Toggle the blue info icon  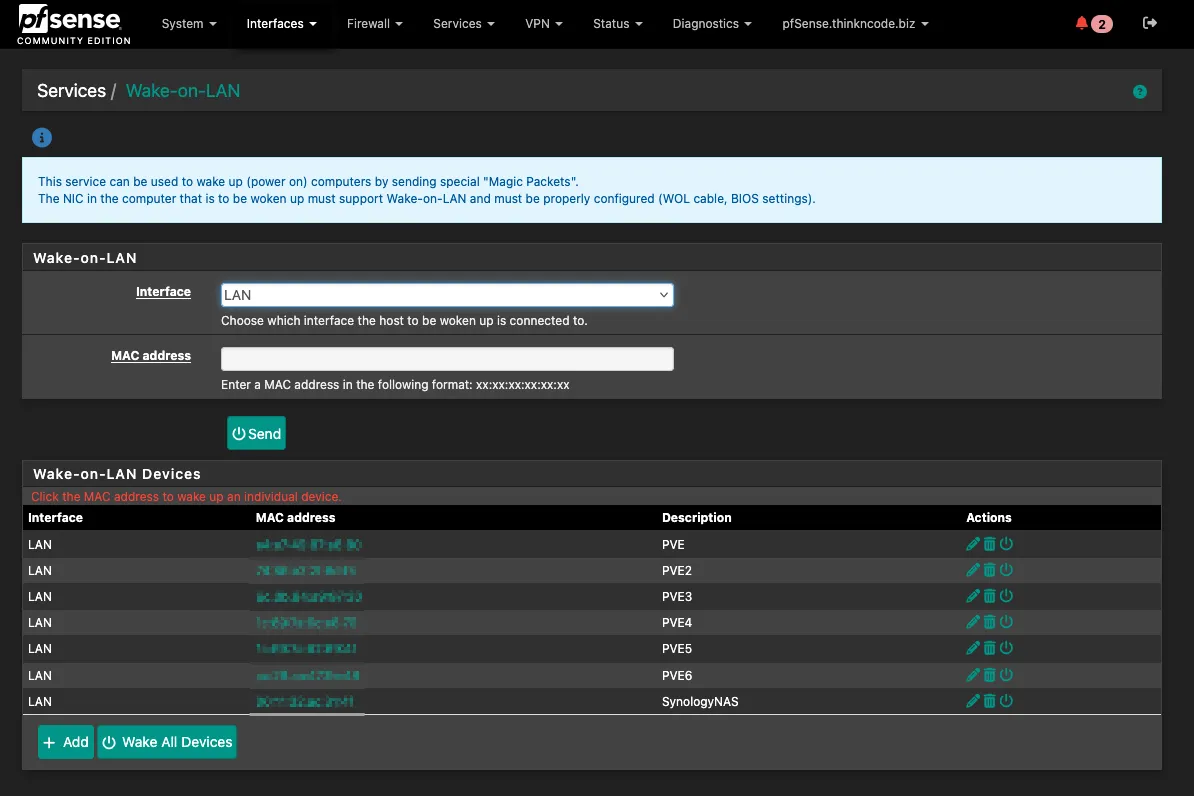click(41, 138)
